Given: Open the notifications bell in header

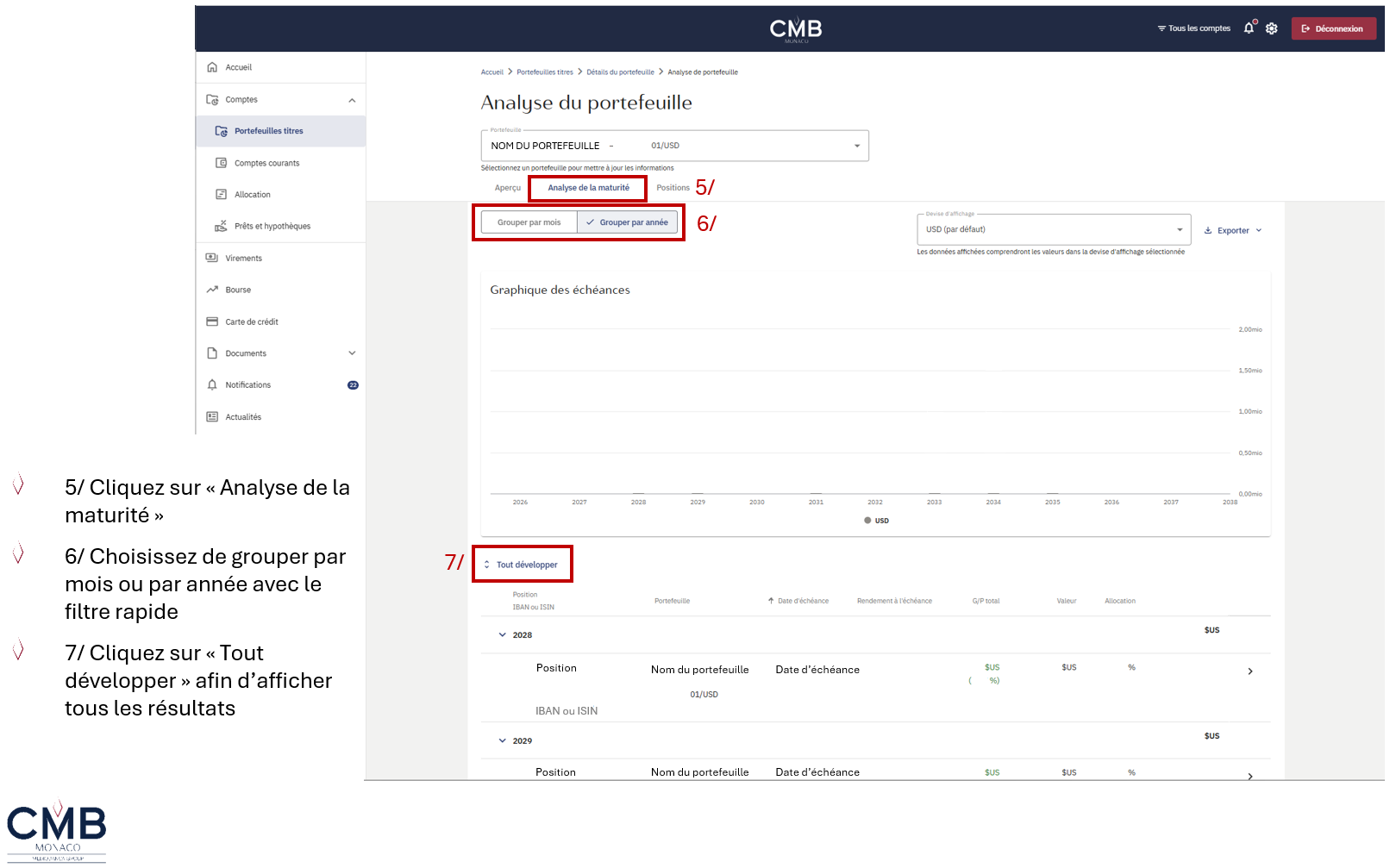Looking at the screenshot, I should pos(1249,28).
